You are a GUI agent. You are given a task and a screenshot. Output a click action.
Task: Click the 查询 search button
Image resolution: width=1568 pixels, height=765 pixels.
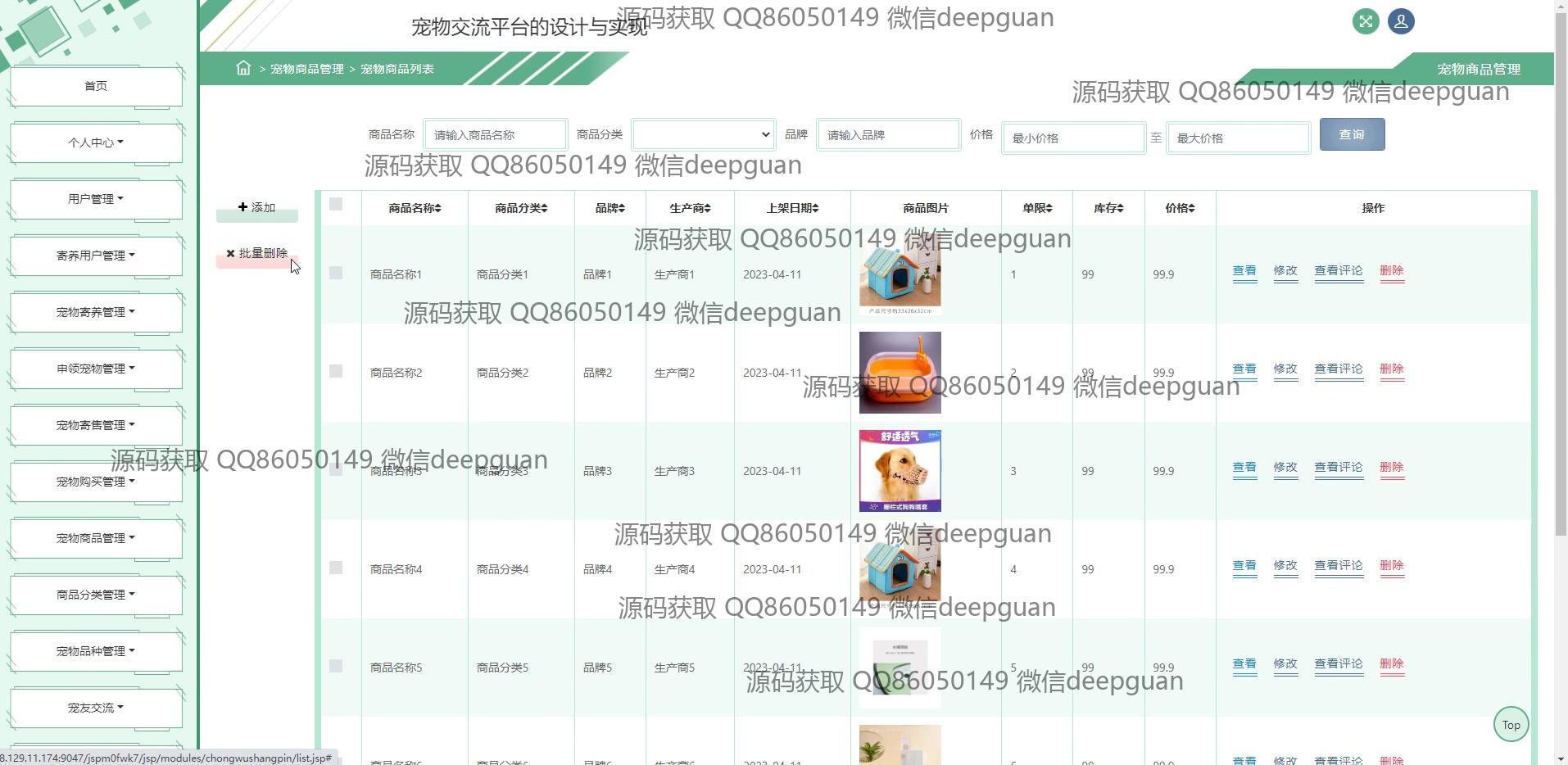(1352, 135)
